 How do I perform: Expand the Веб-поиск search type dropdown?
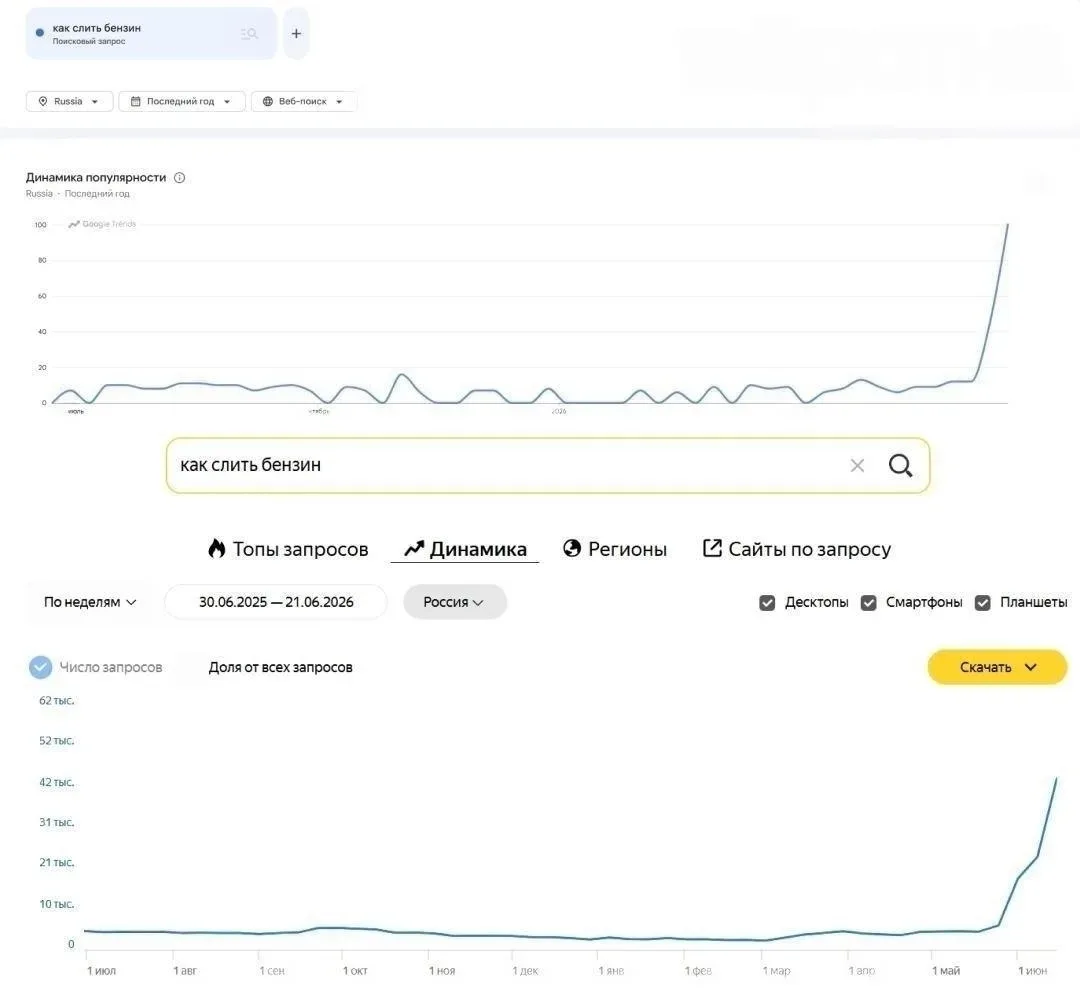tap(304, 101)
